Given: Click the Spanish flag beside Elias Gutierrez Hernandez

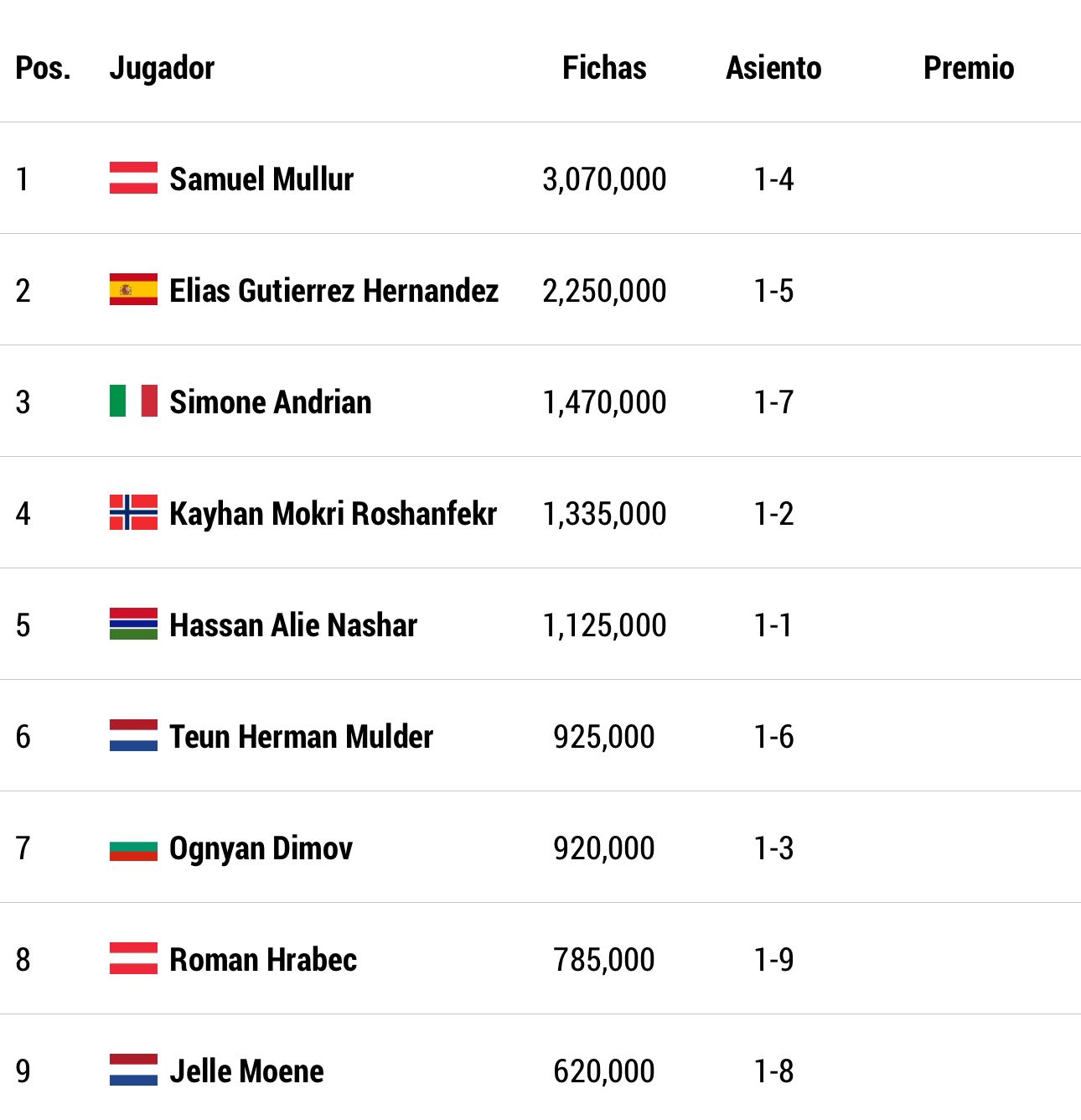Looking at the screenshot, I should click(x=133, y=289).
